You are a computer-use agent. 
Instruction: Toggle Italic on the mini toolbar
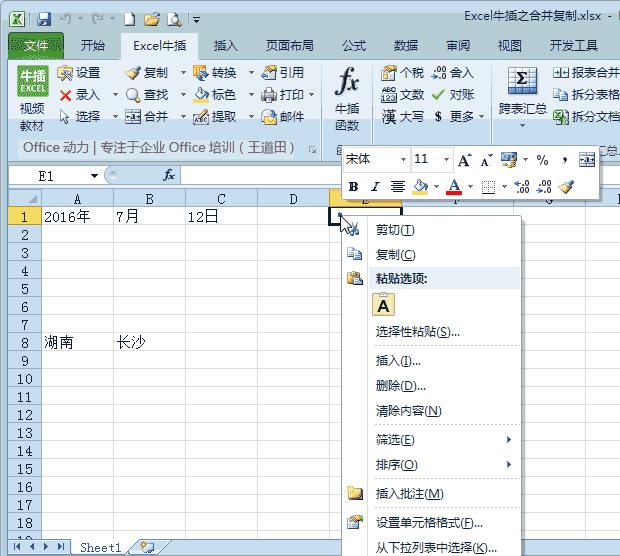coord(375,186)
